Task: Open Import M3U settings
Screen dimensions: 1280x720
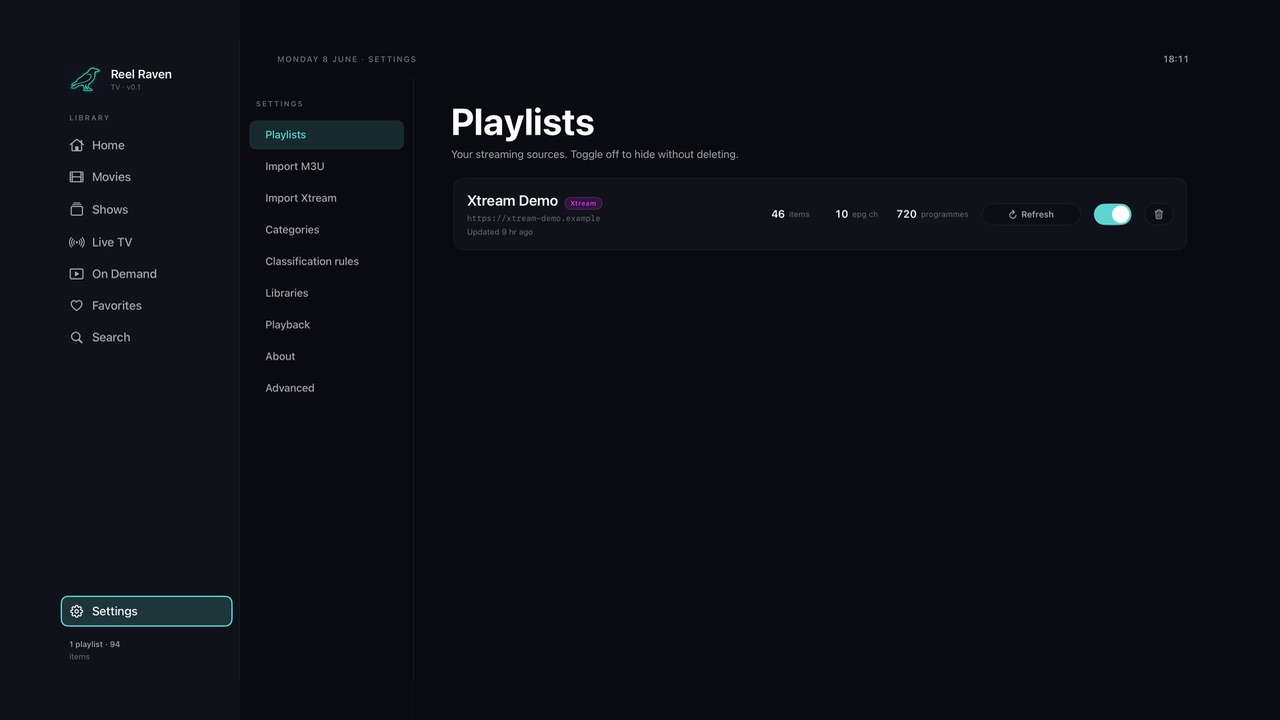Action: tap(326, 166)
